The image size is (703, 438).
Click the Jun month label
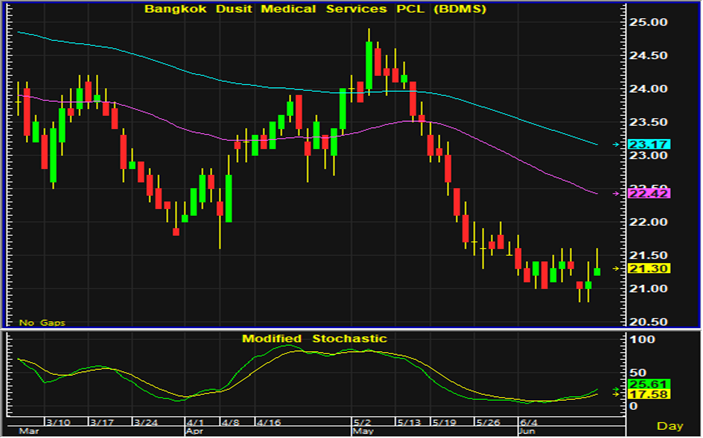coord(527,431)
